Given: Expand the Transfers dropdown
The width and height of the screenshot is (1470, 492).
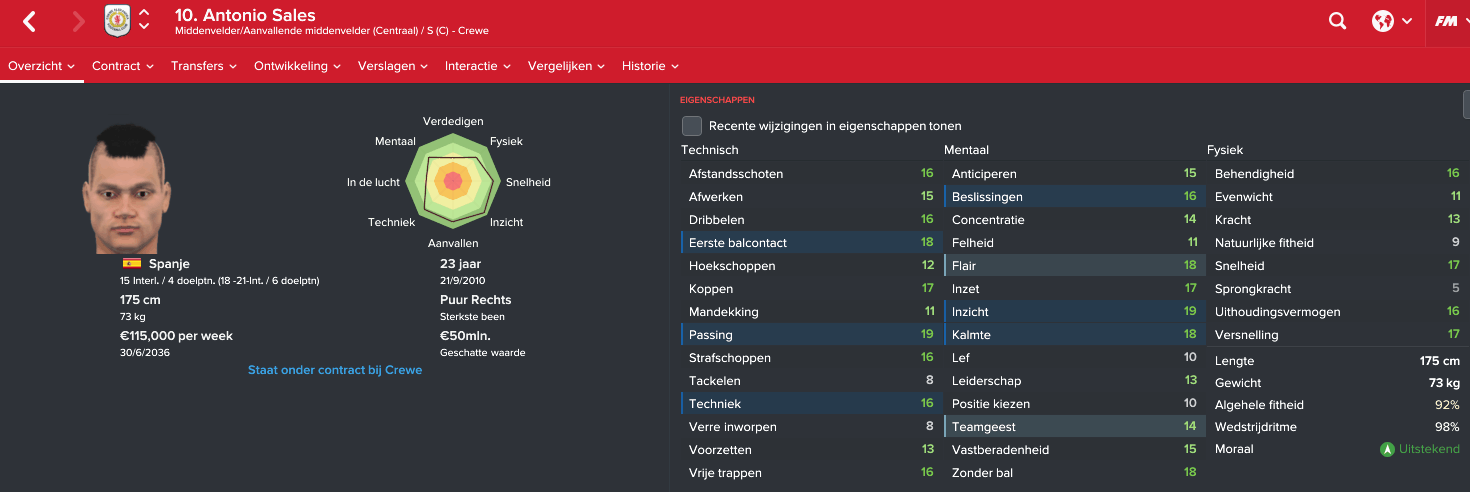Looking at the screenshot, I should pyautogui.click(x=203, y=66).
